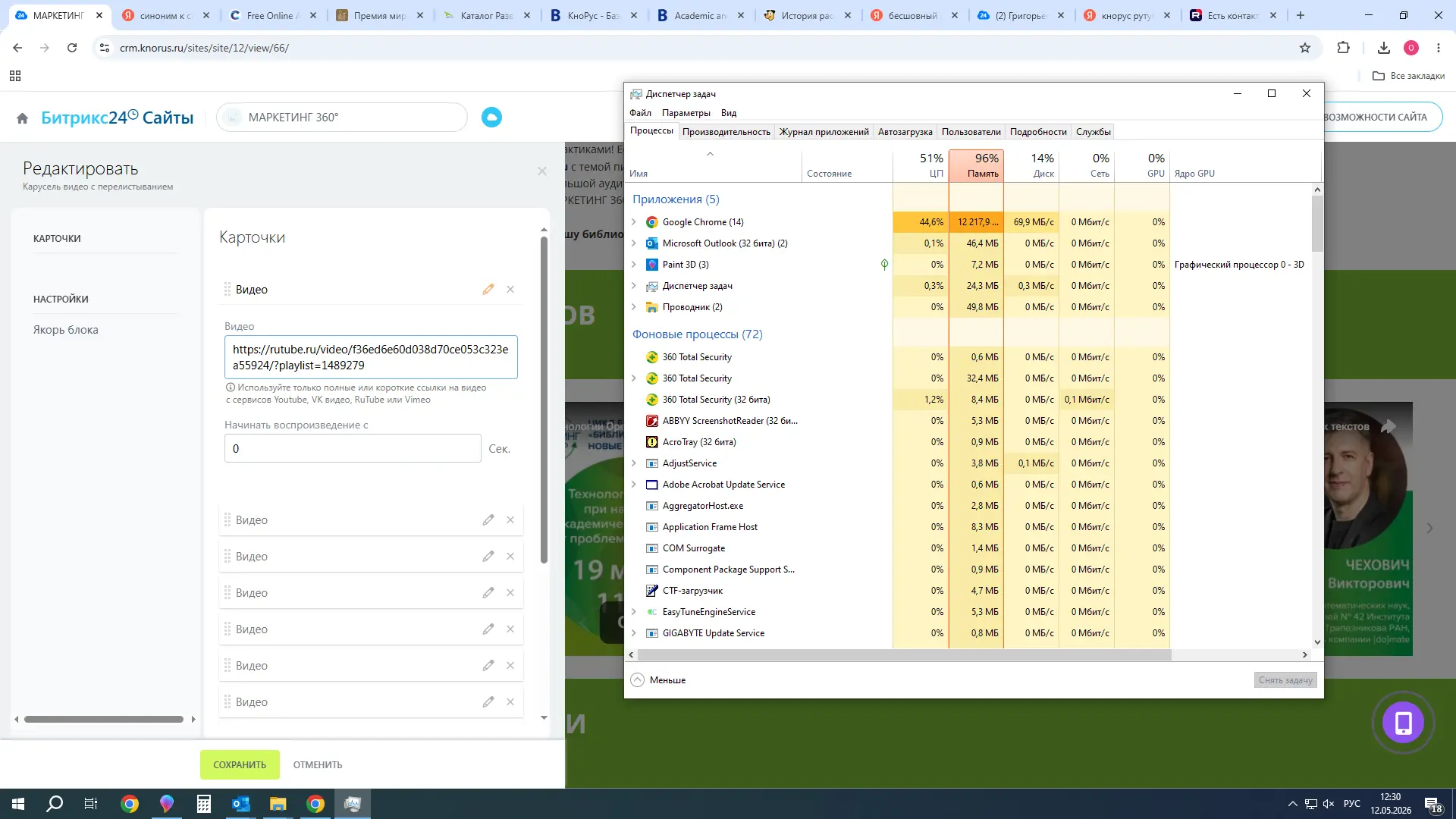Open a new browser tab with the plus
This screenshot has height=819, width=1456.
pos(1301,15)
